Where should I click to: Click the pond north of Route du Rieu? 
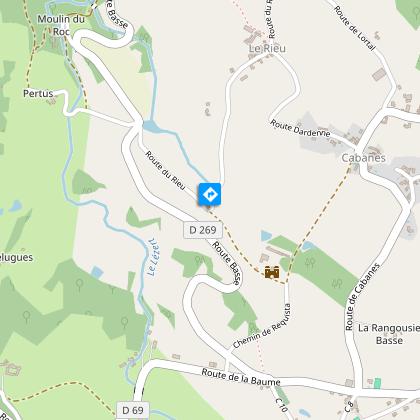pyautogui.click(x=151, y=127)
